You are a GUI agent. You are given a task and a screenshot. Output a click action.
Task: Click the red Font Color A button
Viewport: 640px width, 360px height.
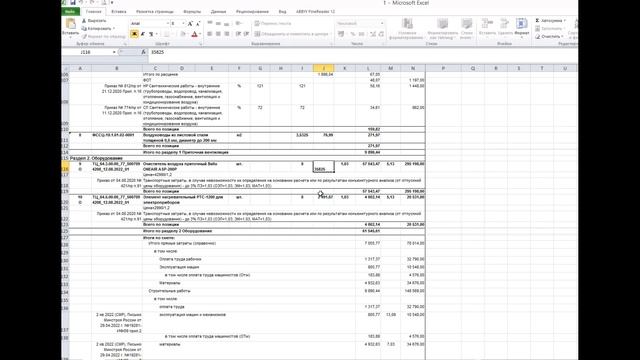pos(194,34)
